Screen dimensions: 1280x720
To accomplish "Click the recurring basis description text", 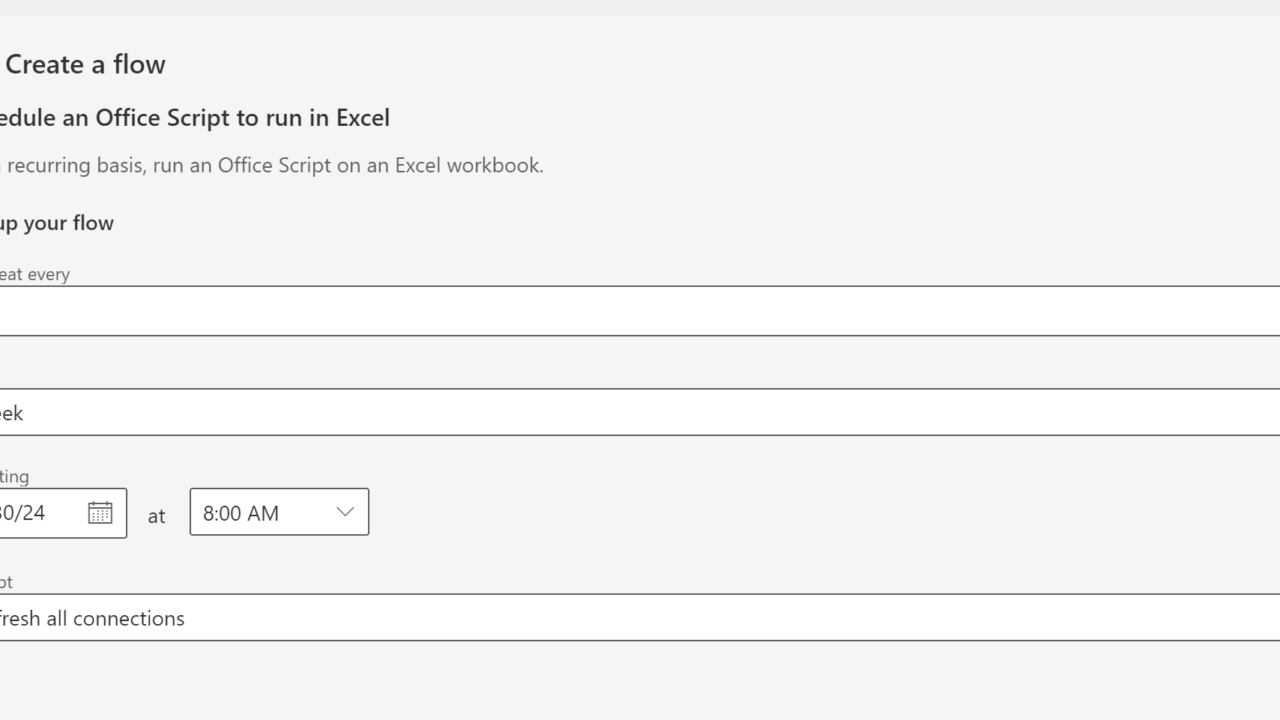I will click(x=200, y=166).
